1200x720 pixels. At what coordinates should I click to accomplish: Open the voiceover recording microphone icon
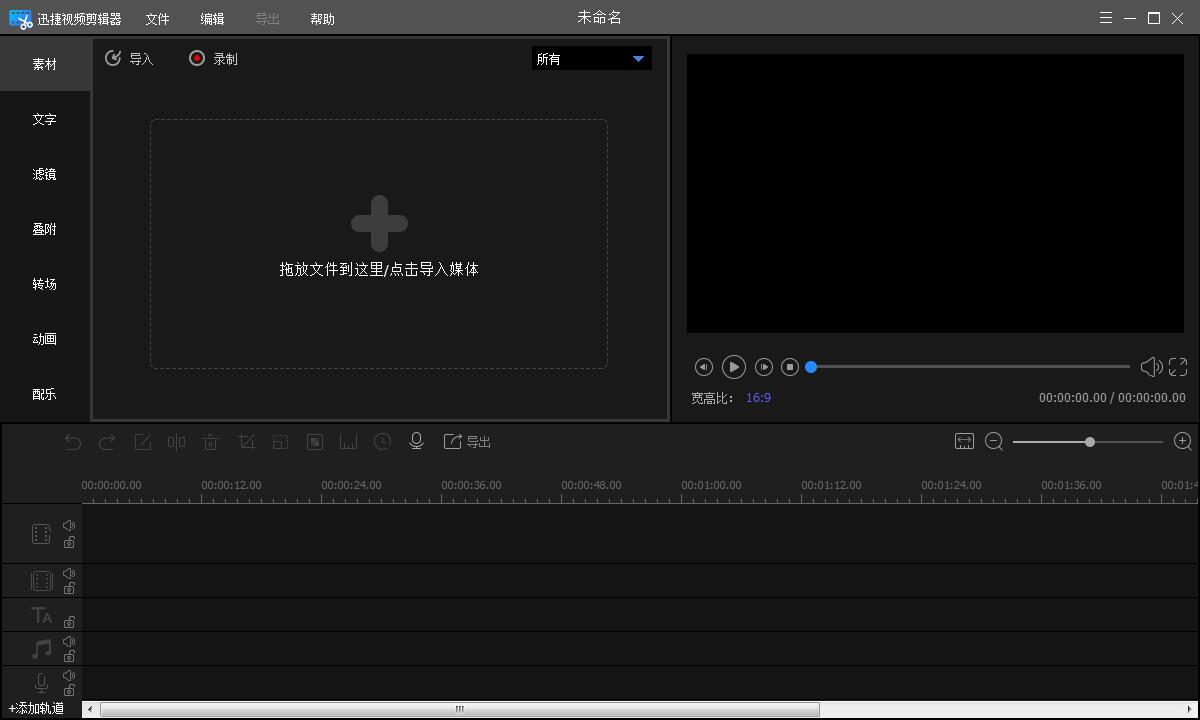[416, 441]
